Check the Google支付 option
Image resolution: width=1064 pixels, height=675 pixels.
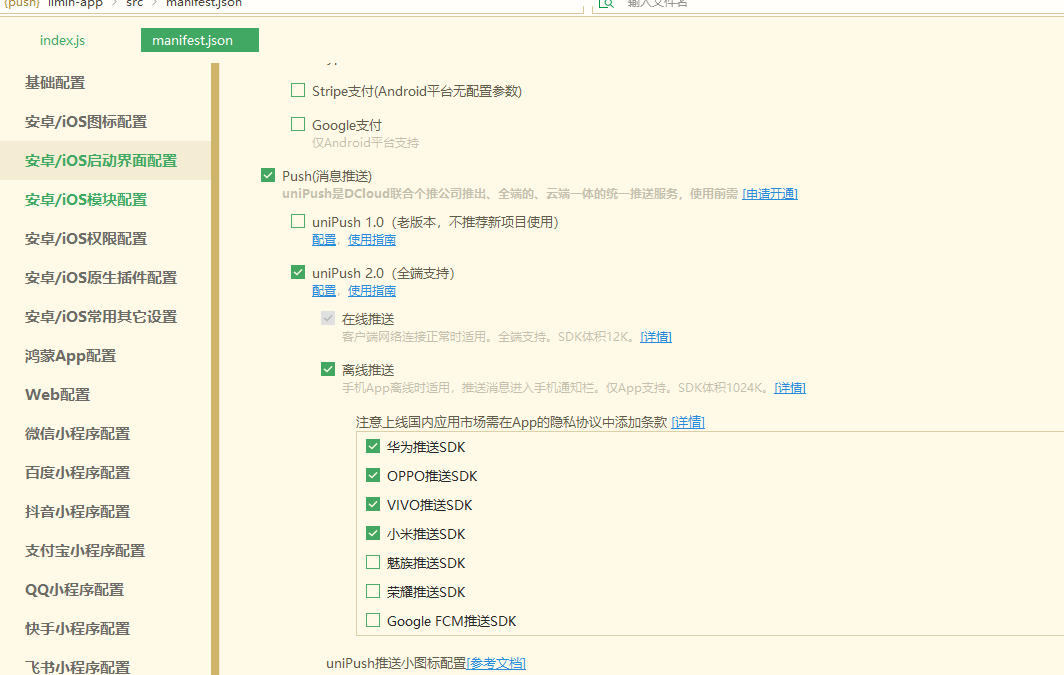(298, 125)
